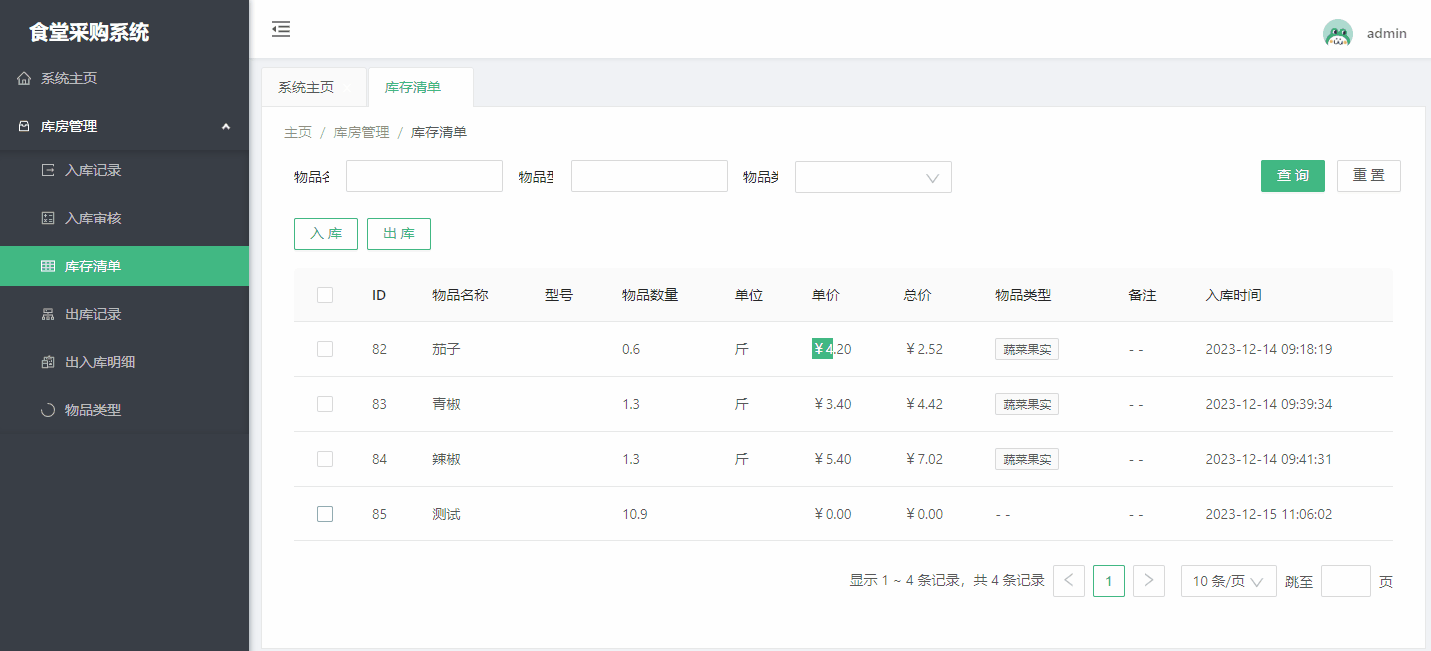This screenshot has width=1431, height=651.
Task: Click the 蔬菜果实 tag in 茄子 row
Action: 1027,349
